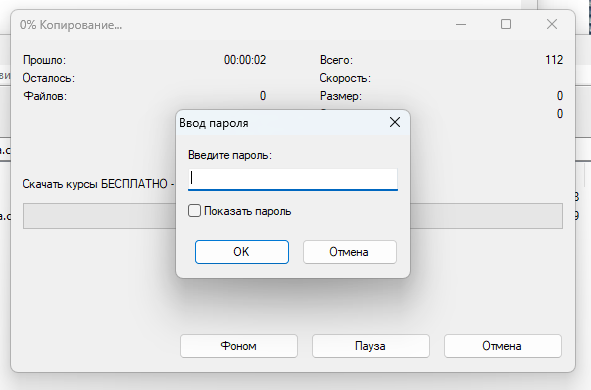Minimize the Копирование window

pos(461,24)
